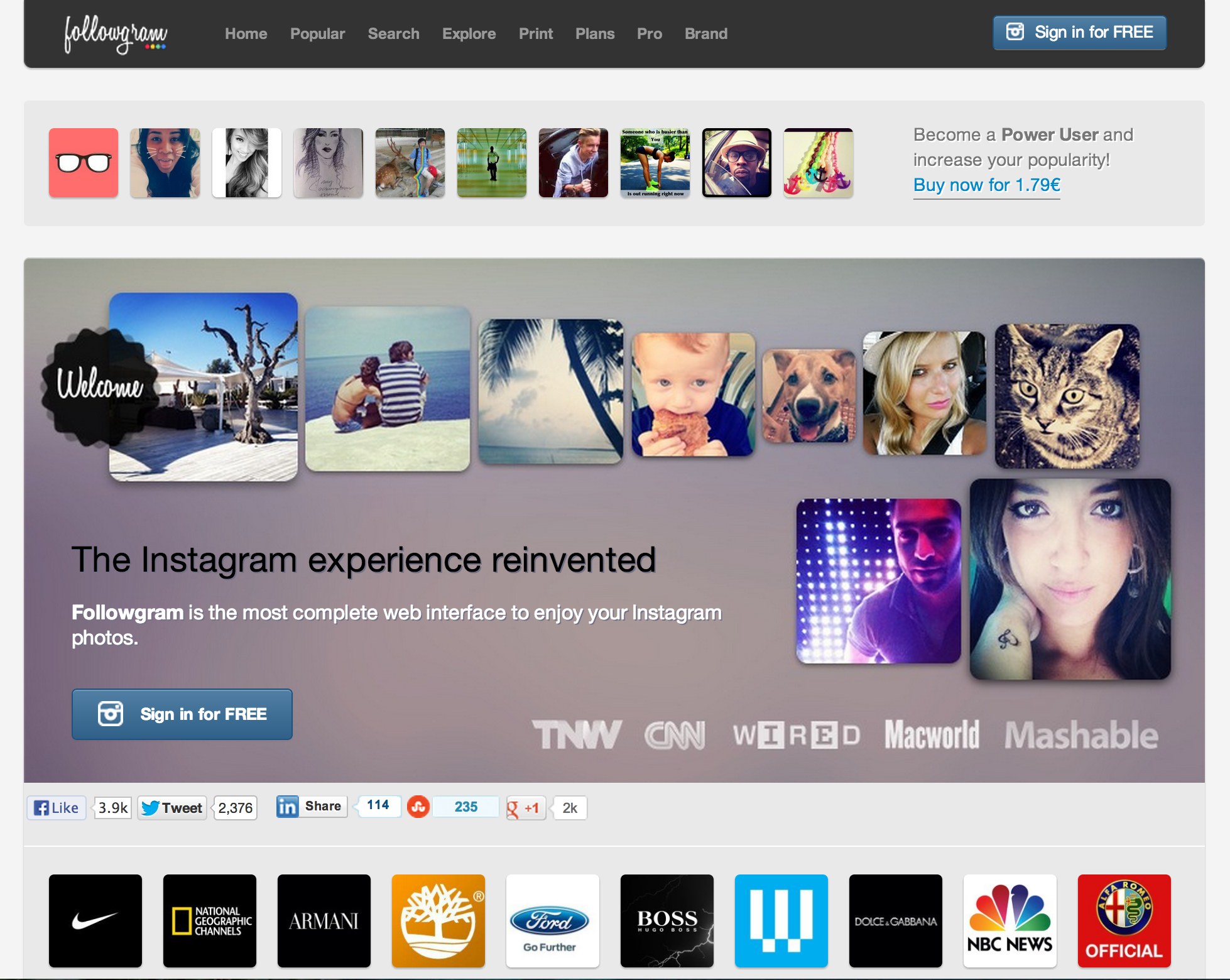
Task: Open the Ford Go Further tile
Action: [x=553, y=921]
